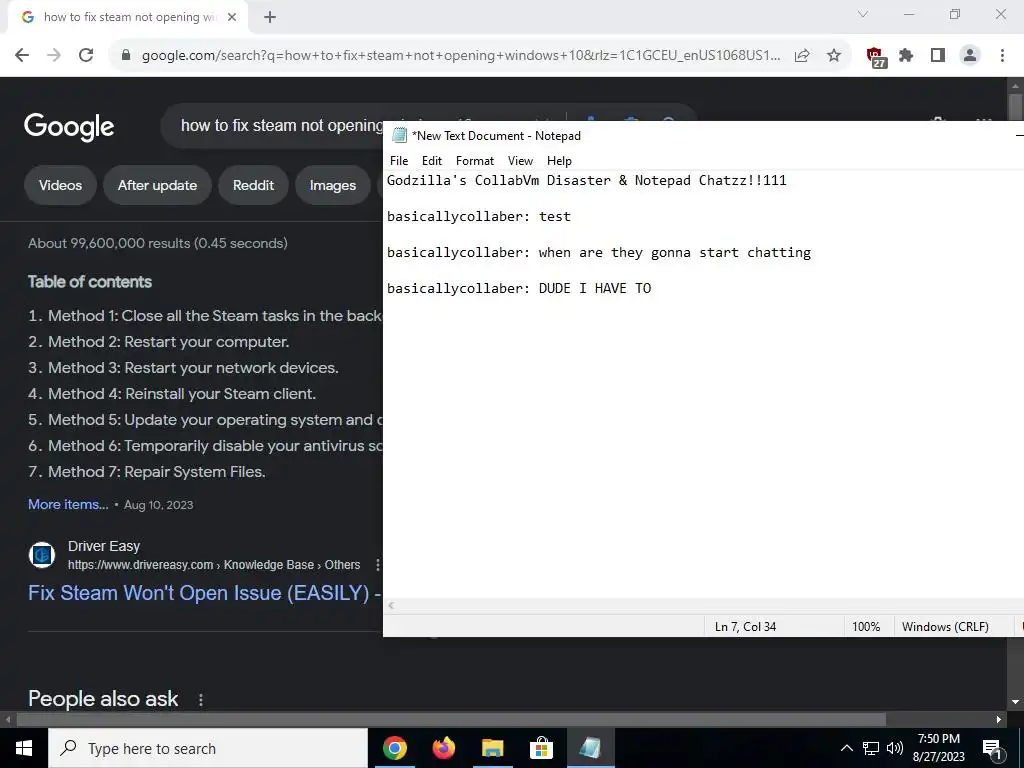Screen dimensions: 1024x768
Task: Open Notepad's Format menu
Action: tap(475, 161)
